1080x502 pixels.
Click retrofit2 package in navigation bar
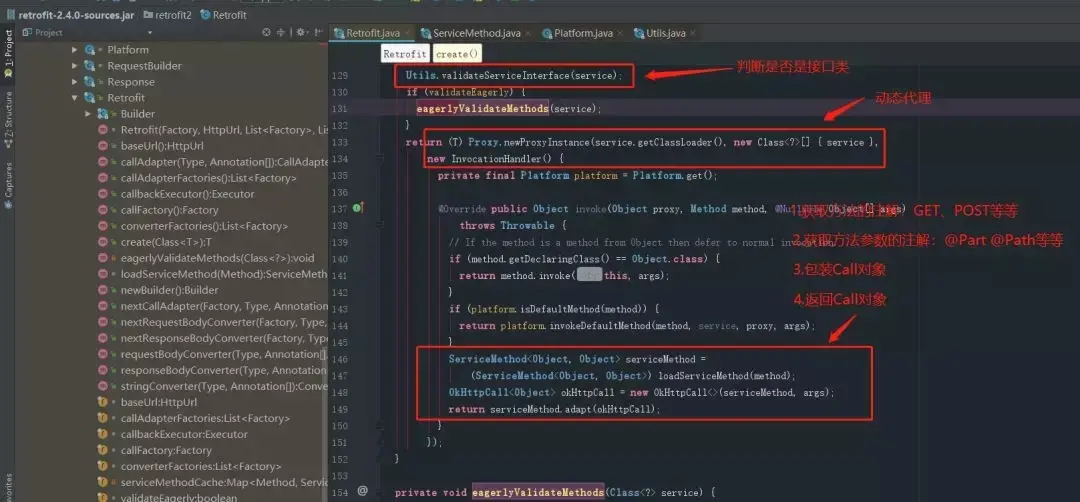(176, 14)
